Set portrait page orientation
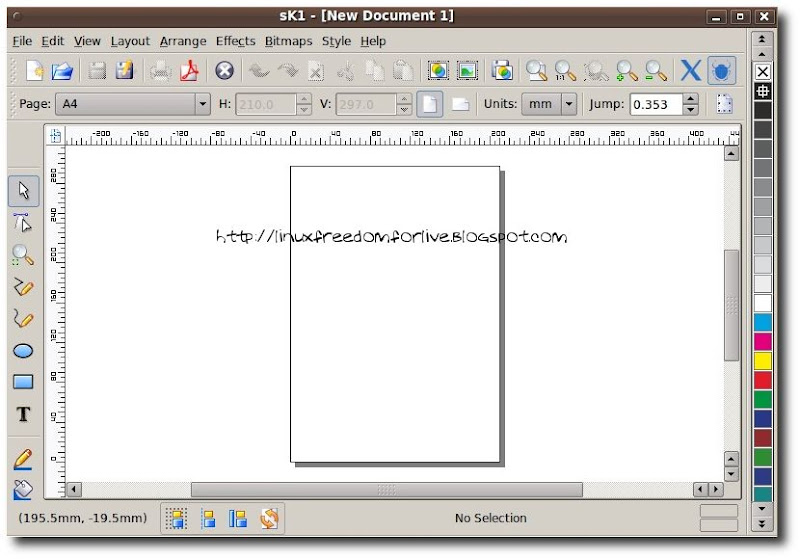This screenshot has height=559, width=800. click(430, 104)
